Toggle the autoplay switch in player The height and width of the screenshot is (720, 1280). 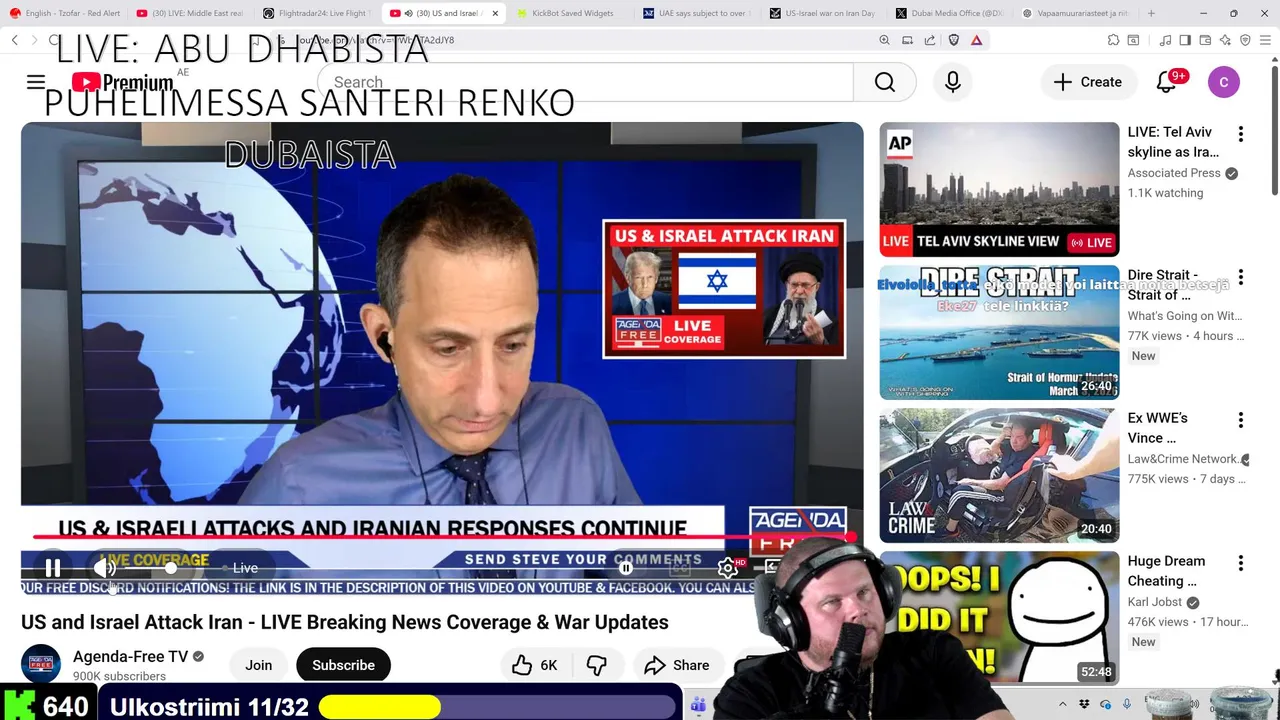coord(626,568)
